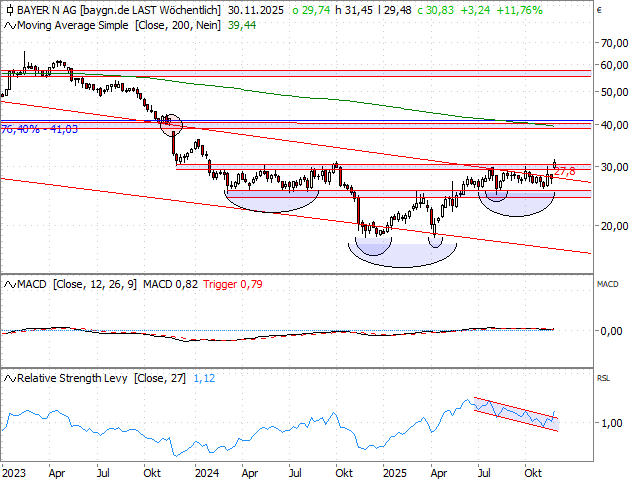Click the candlestick icon before BAYER N AG
640x480 pixels.
[x=10, y=10]
